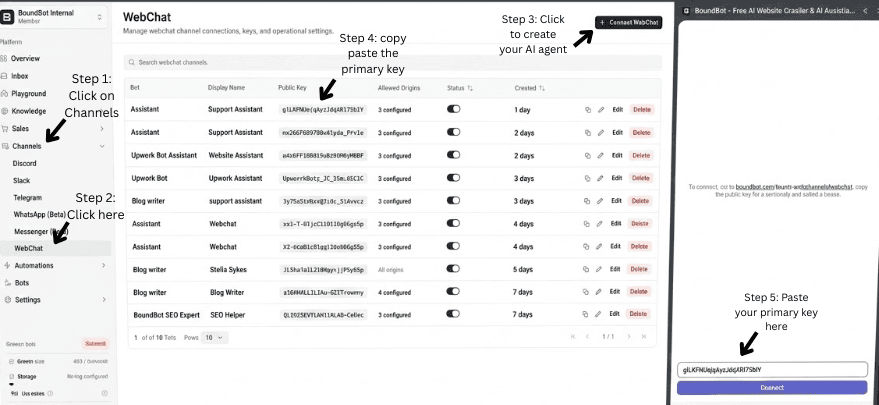This screenshot has height=405, width=879.
Task: Click the copy icon for SEO Helper row
Action: (587, 316)
